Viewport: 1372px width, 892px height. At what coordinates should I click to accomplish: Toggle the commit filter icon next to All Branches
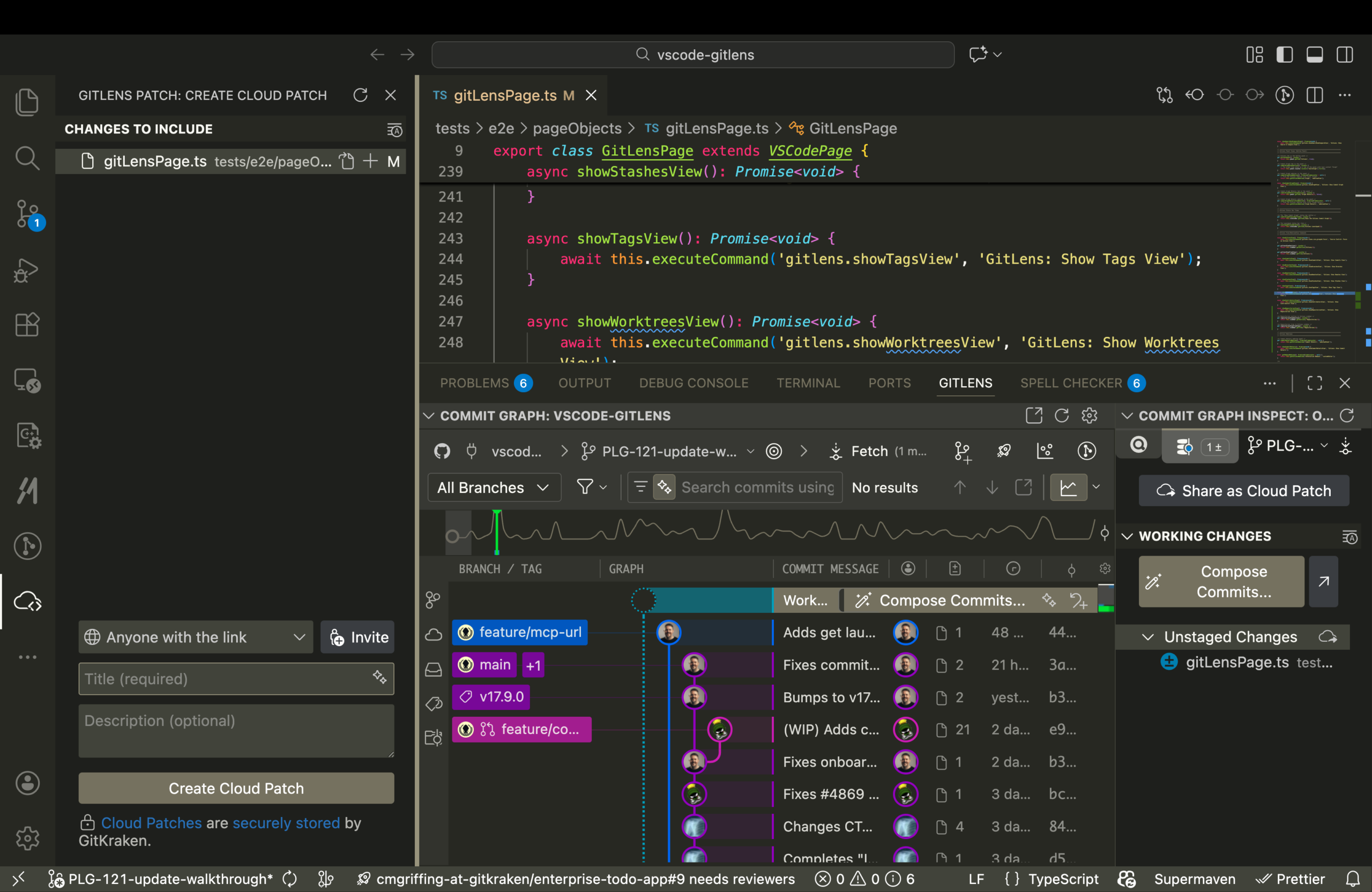tap(587, 487)
